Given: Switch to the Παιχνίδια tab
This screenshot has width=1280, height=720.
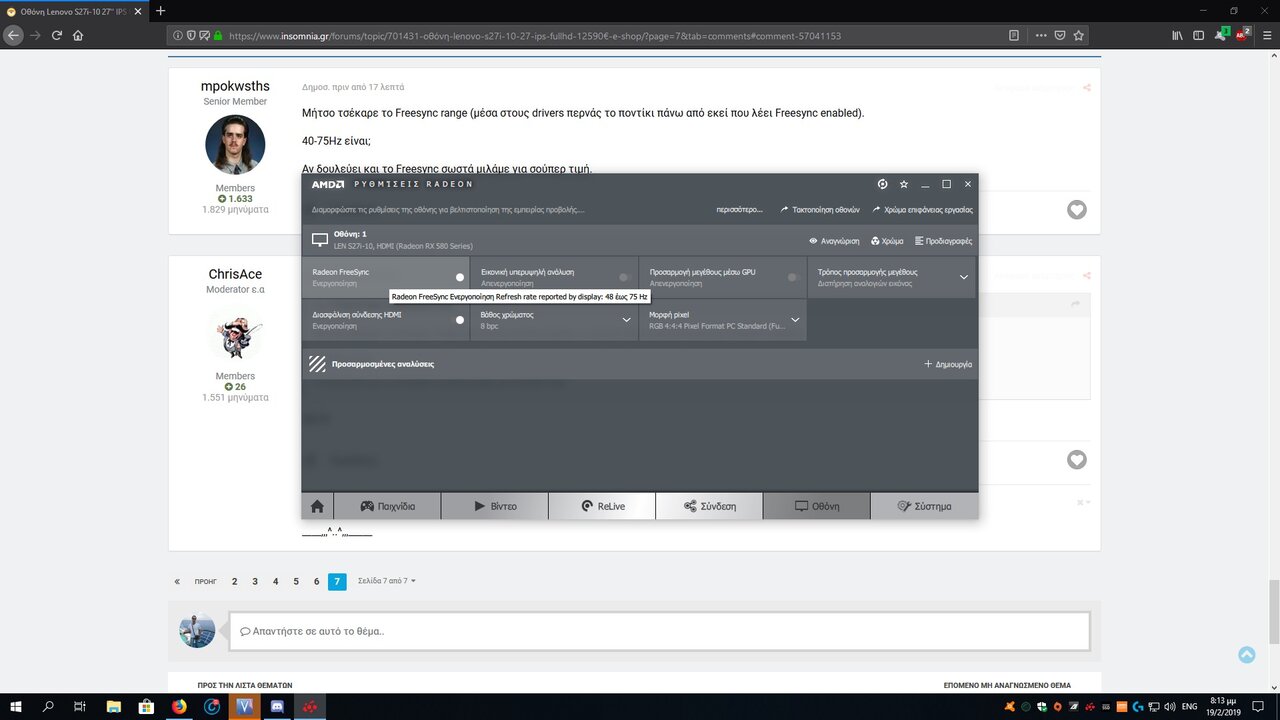Looking at the screenshot, I should click(x=387, y=506).
